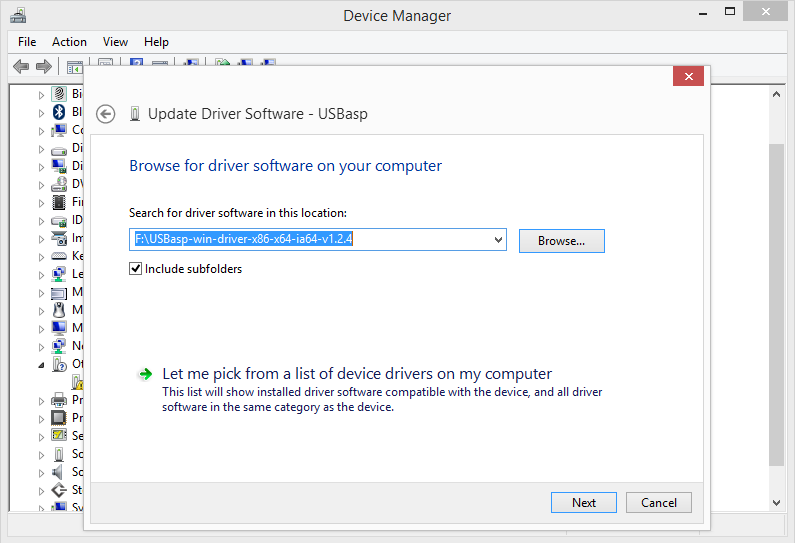795x543 pixels.
Task: Open the Action menu
Action: coord(69,42)
